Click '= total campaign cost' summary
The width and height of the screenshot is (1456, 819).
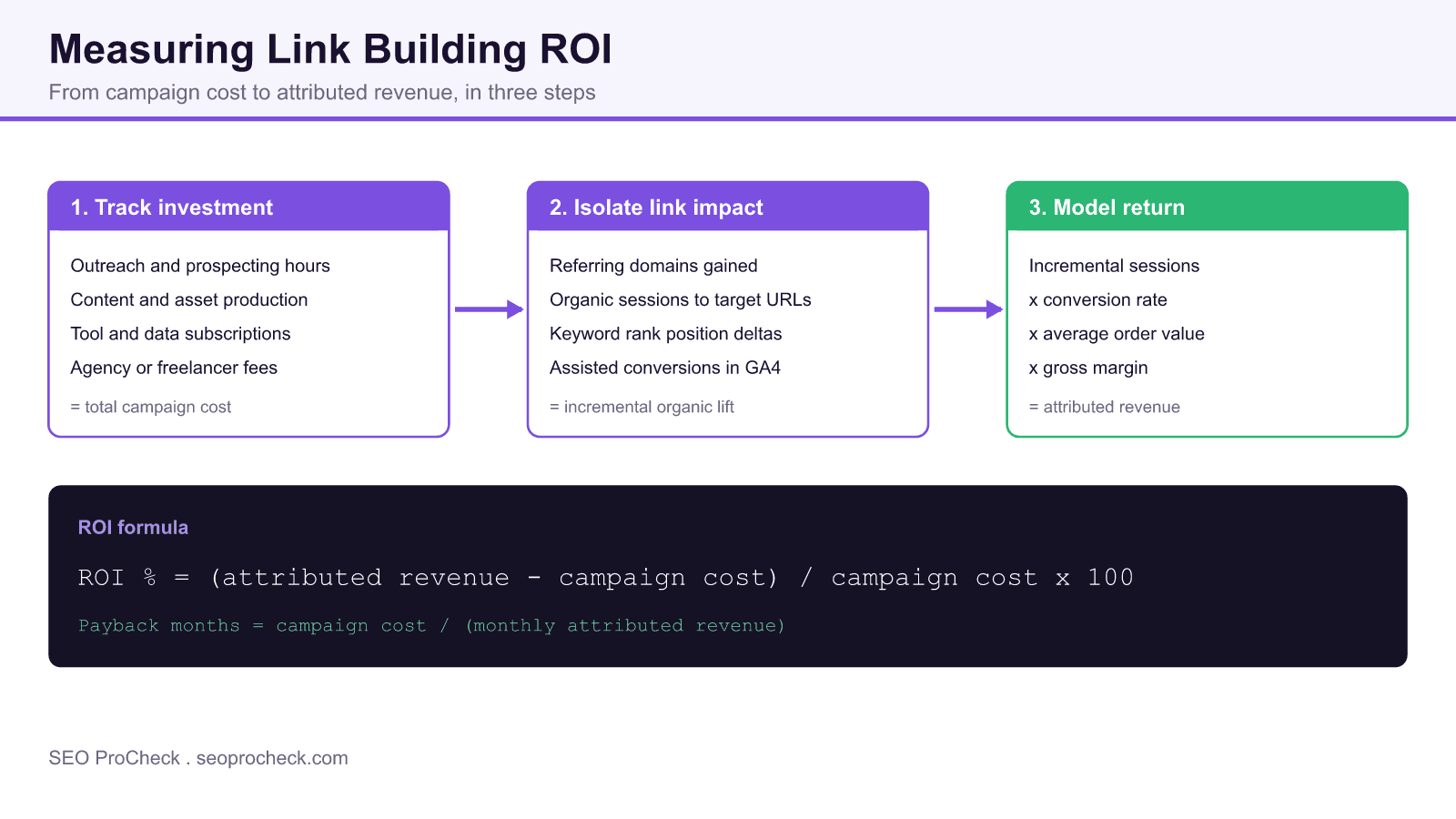tap(151, 407)
